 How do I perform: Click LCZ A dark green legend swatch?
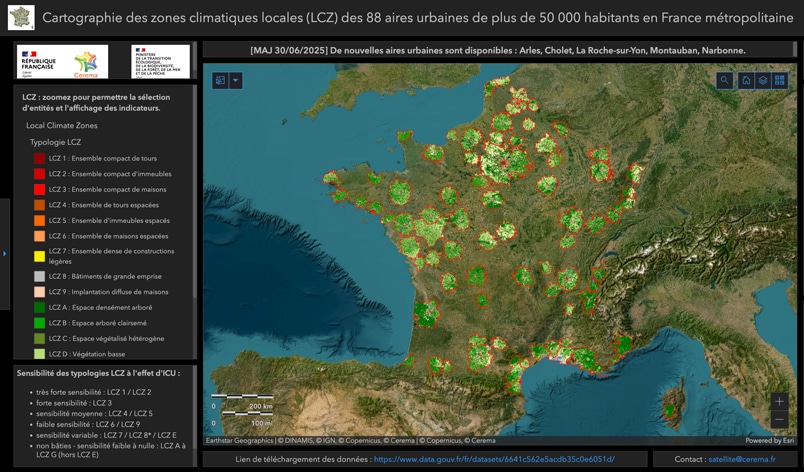point(39,307)
